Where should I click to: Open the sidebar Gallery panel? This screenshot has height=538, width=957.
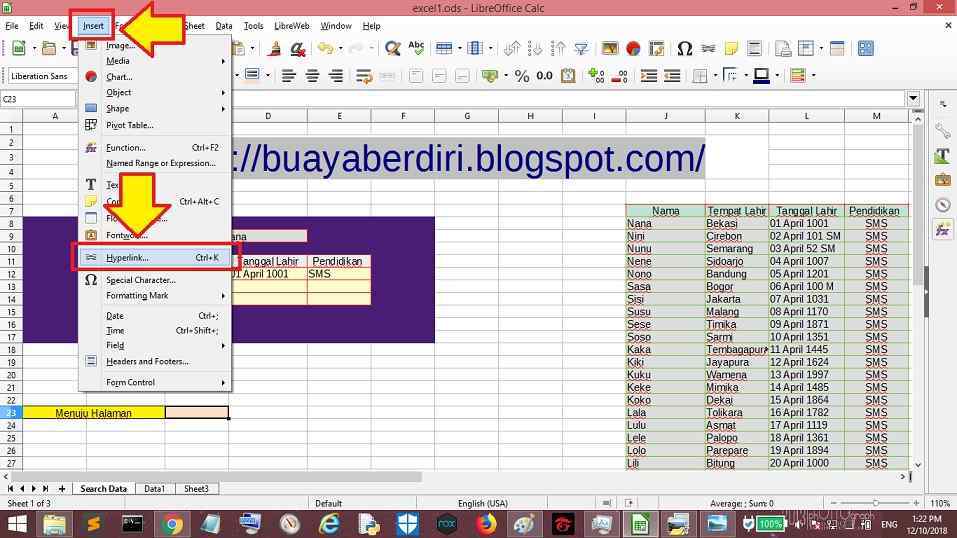pyautogui.click(x=942, y=180)
